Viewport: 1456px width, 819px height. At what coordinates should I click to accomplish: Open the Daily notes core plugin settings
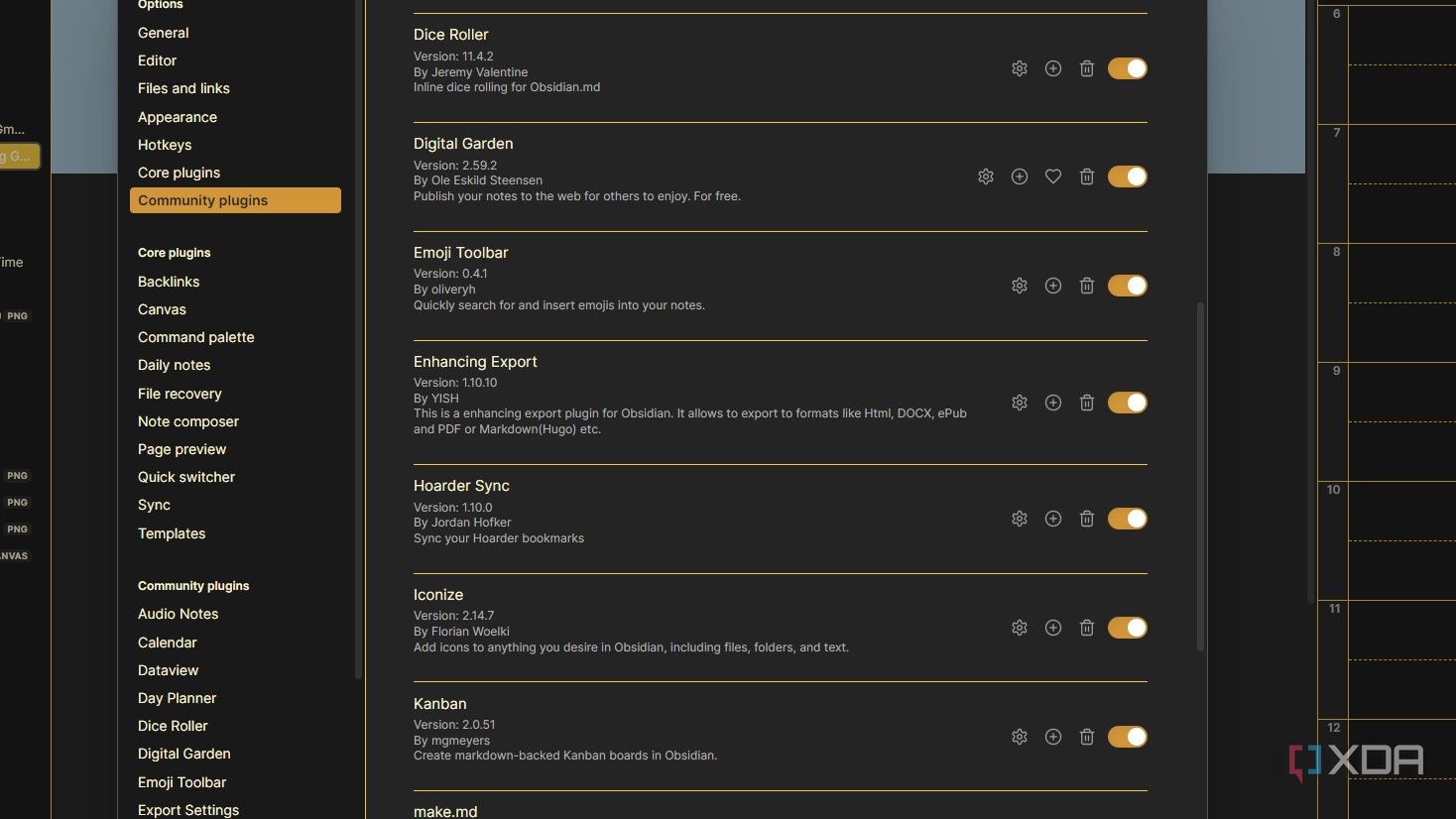[174, 365]
